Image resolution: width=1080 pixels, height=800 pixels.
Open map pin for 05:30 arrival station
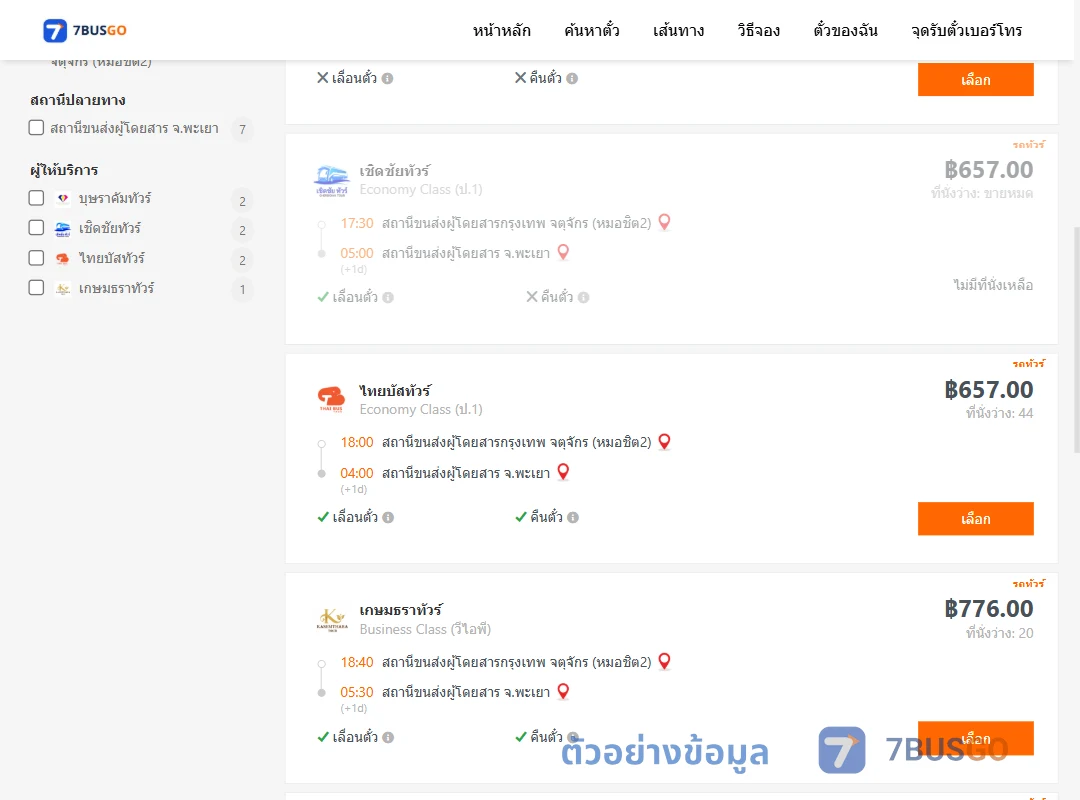(563, 691)
